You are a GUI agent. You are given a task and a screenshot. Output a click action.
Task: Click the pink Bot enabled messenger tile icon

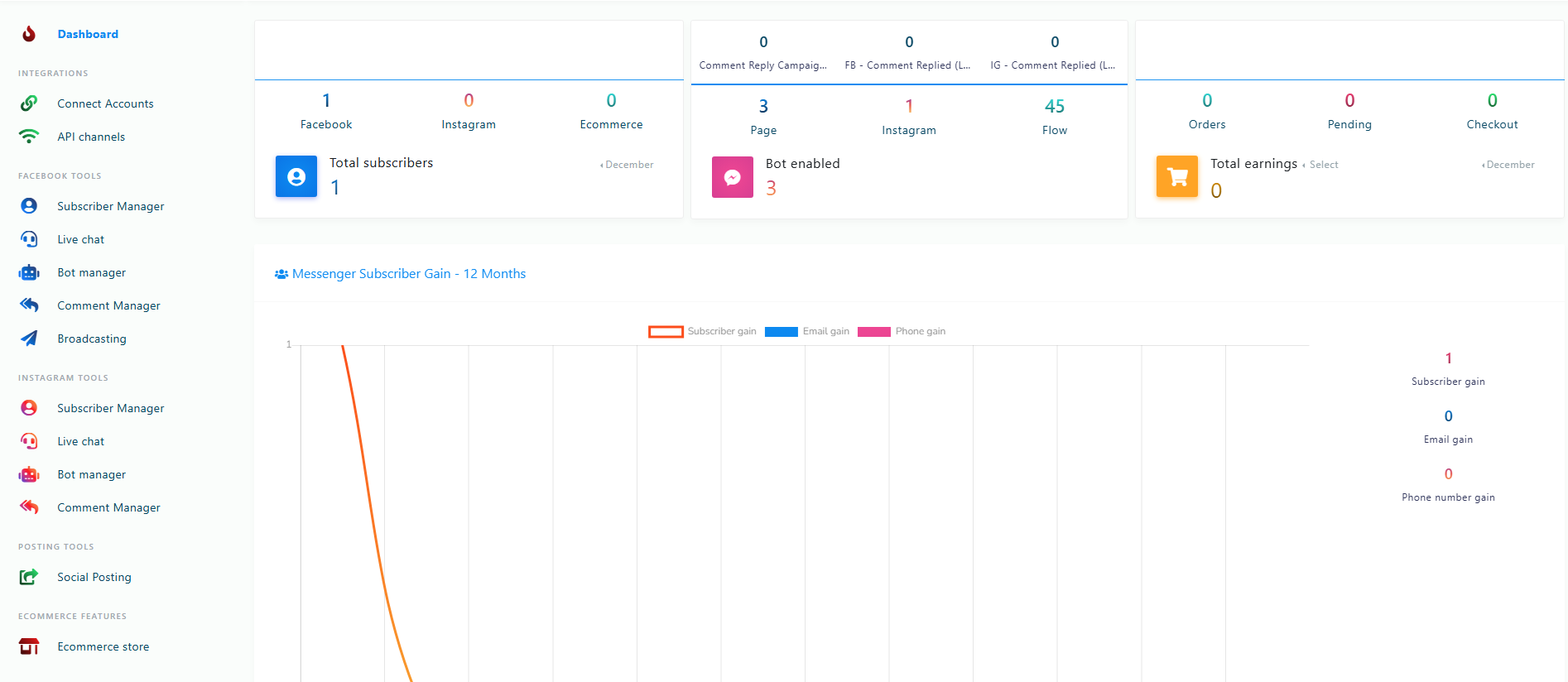point(733,177)
